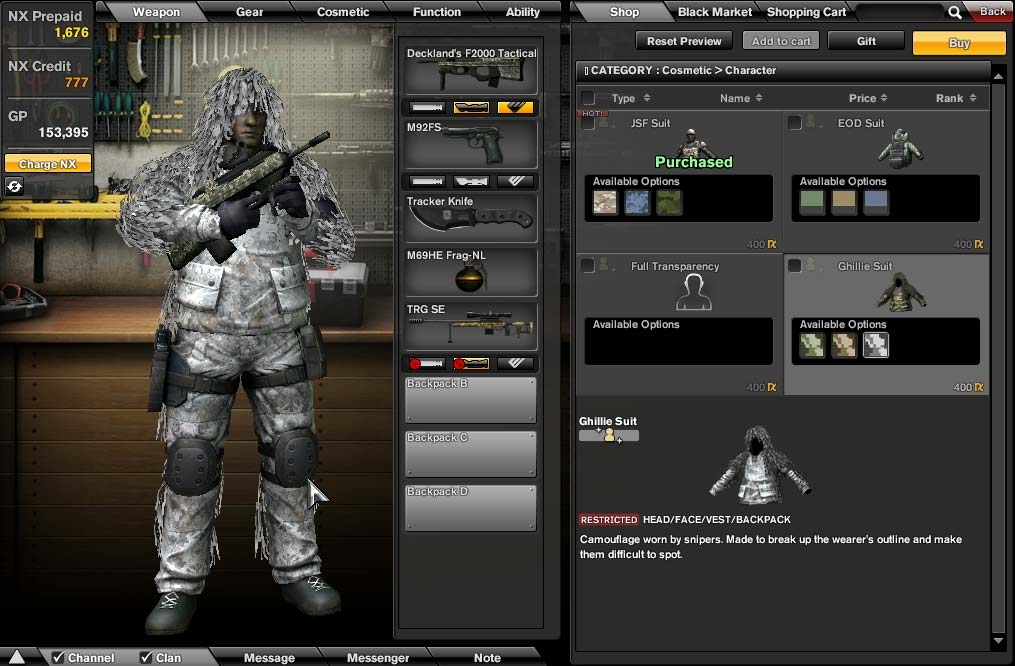Sort items by Name column
This screenshot has height=666, width=1015.
point(740,98)
